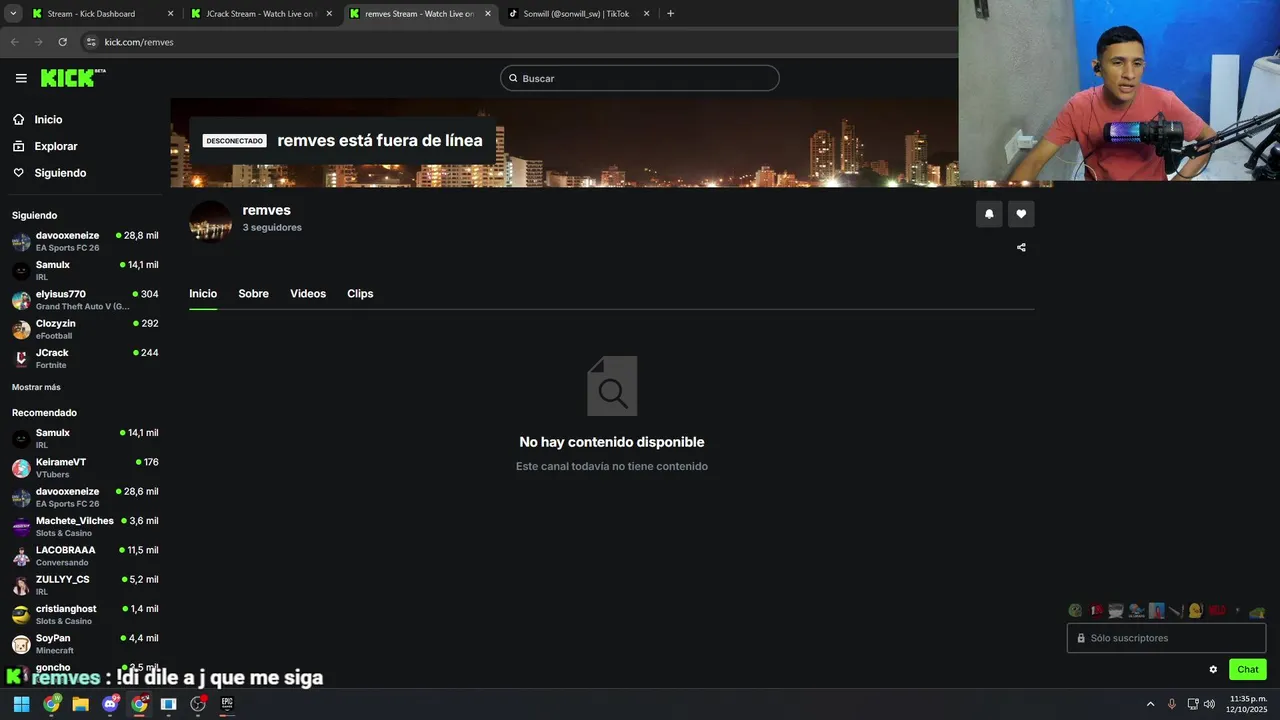Click the volume speaker tray icon
The image size is (1280, 720).
point(1209,704)
